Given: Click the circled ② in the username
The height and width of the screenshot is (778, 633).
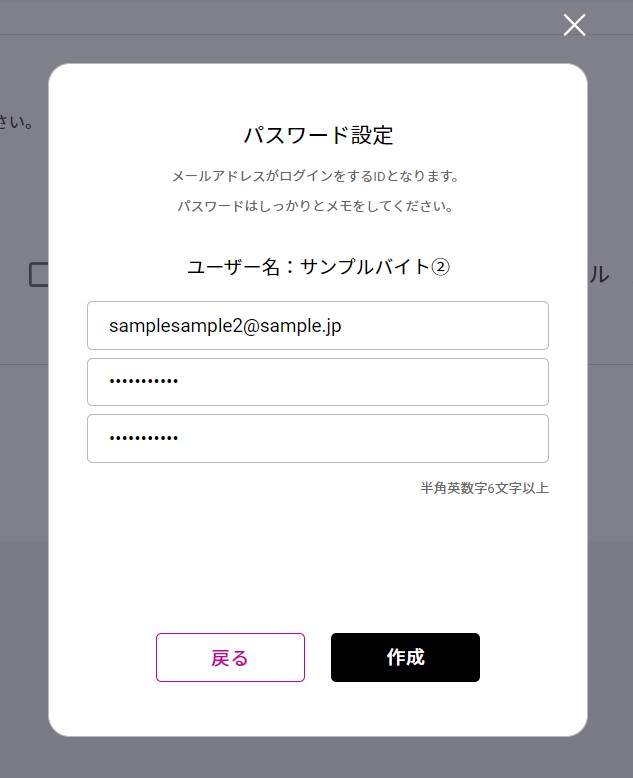Looking at the screenshot, I should click(x=440, y=267).
